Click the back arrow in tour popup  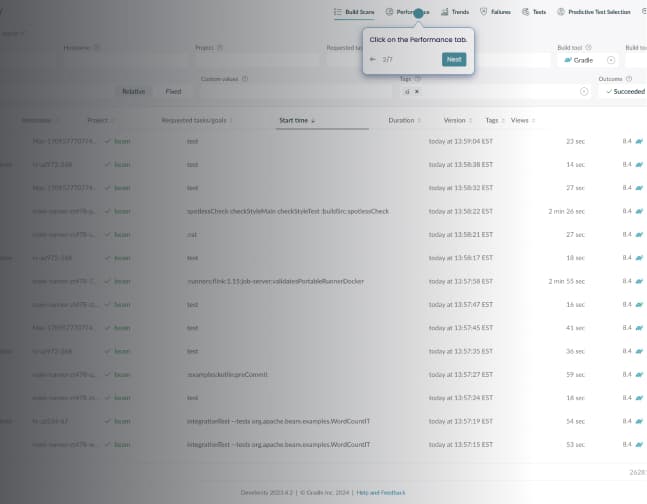(x=373, y=59)
